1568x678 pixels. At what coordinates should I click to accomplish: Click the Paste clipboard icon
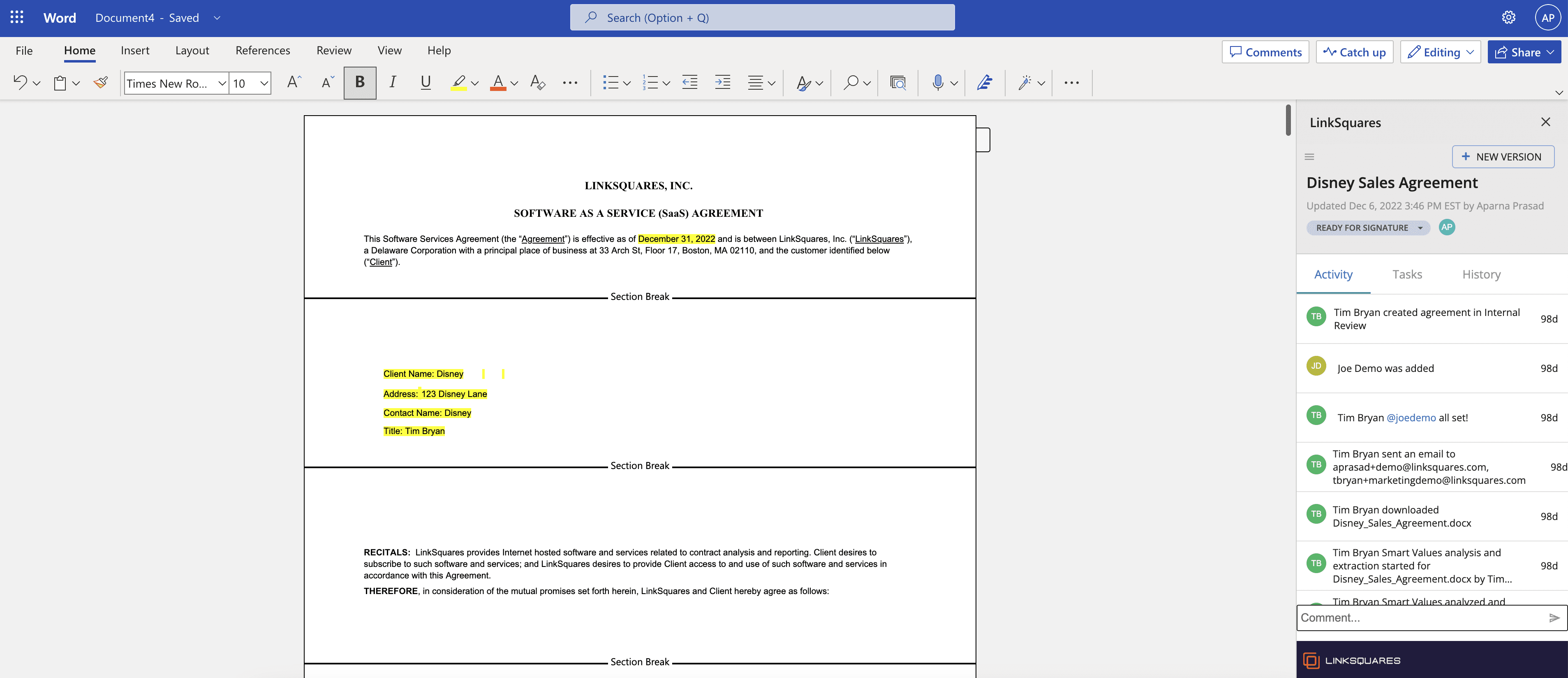pyautogui.click(x=60, y=83)
